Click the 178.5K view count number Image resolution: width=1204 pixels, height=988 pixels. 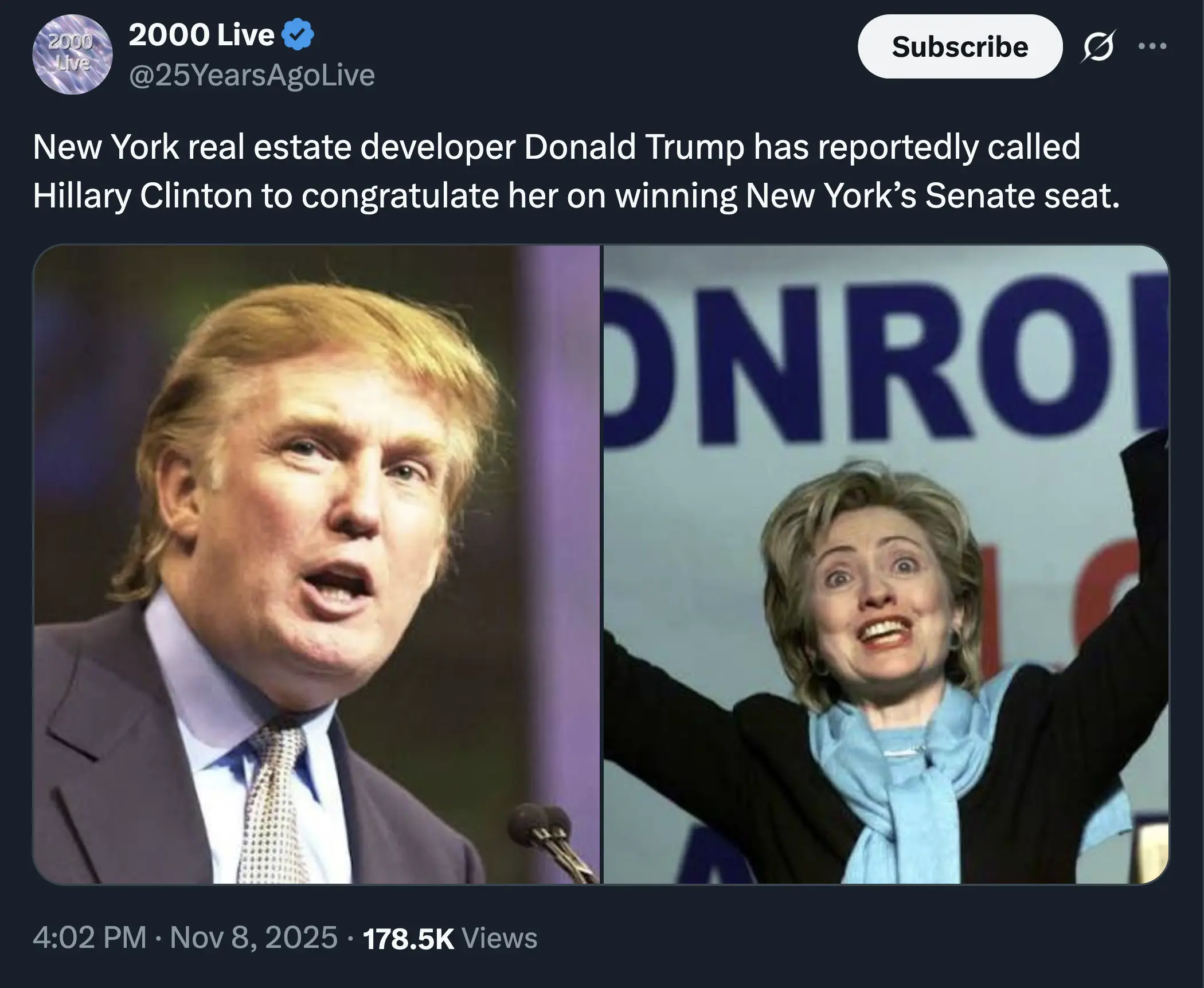coord(408,939)
